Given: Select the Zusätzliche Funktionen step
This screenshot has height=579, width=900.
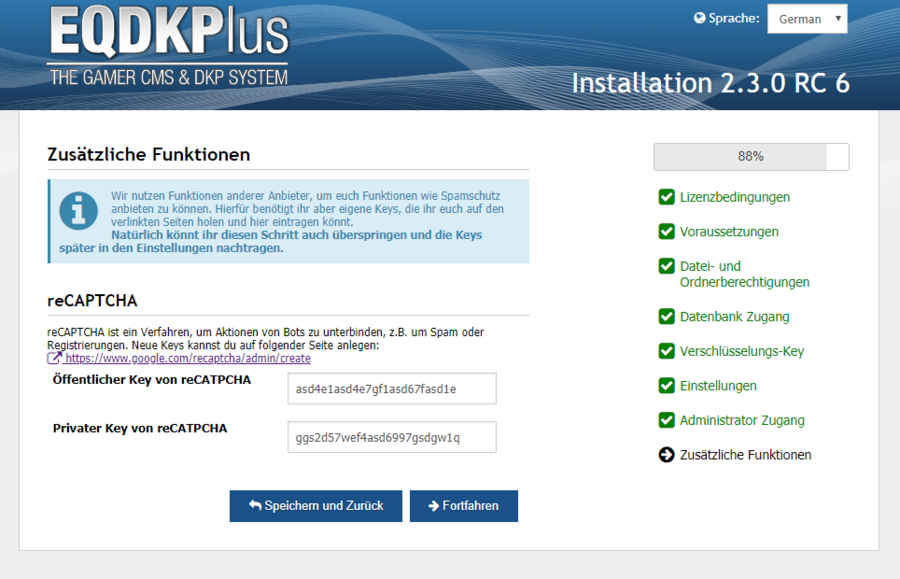Looking at the screenshot, I should (x=745, y=454).
